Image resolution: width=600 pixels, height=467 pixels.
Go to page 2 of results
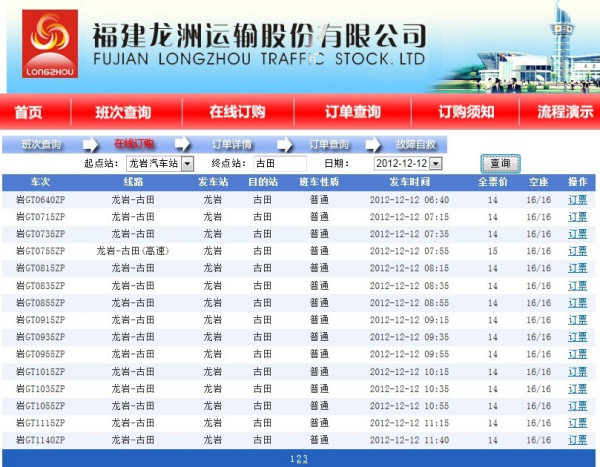pyautogui.click(x=298, y=459)
